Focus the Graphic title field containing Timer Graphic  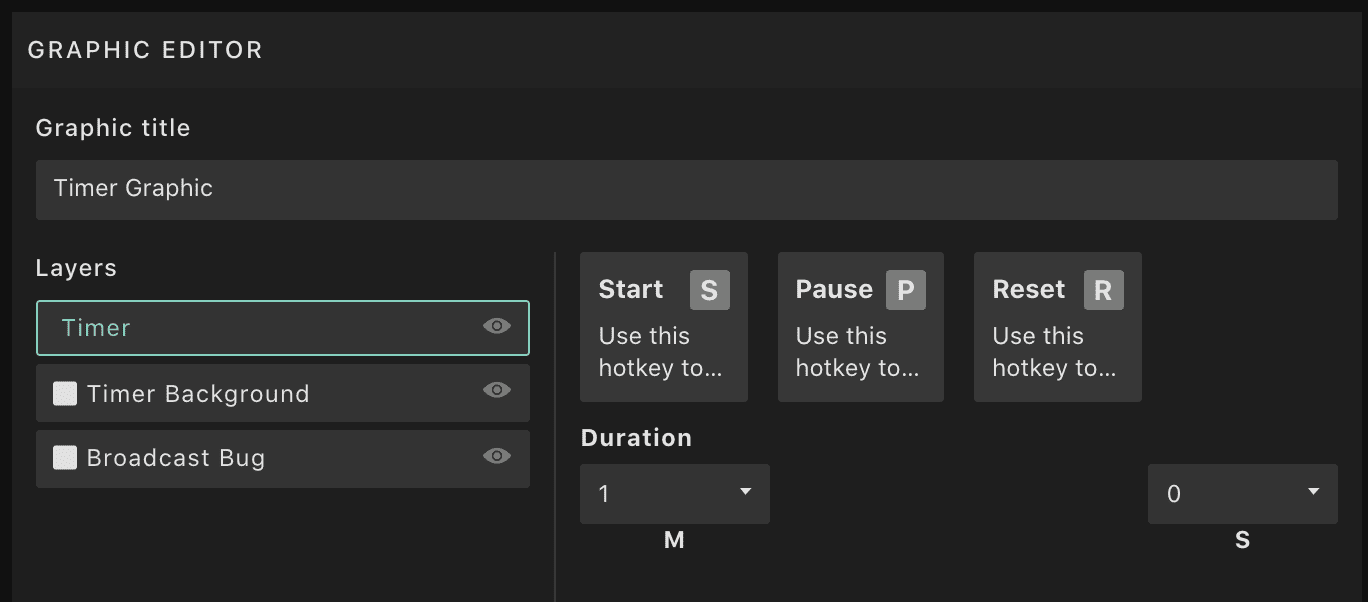(x=687, y=190)
